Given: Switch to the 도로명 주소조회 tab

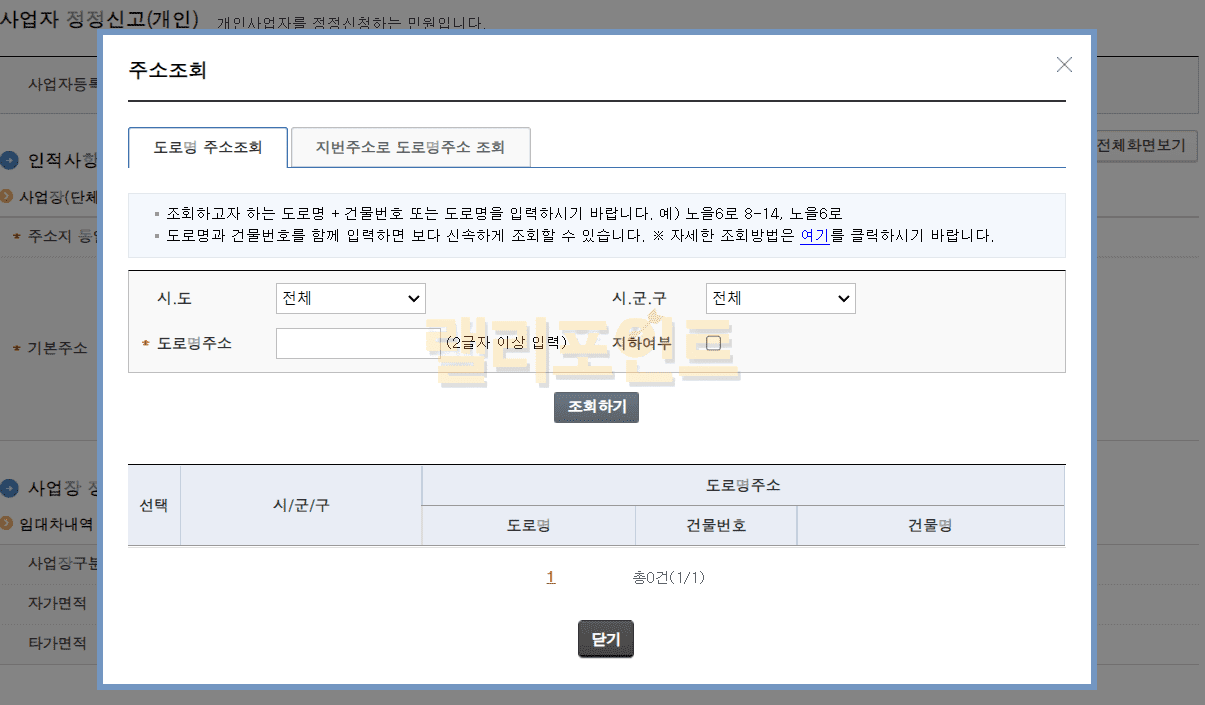Looking at the screenshot, I should (208, 147).
